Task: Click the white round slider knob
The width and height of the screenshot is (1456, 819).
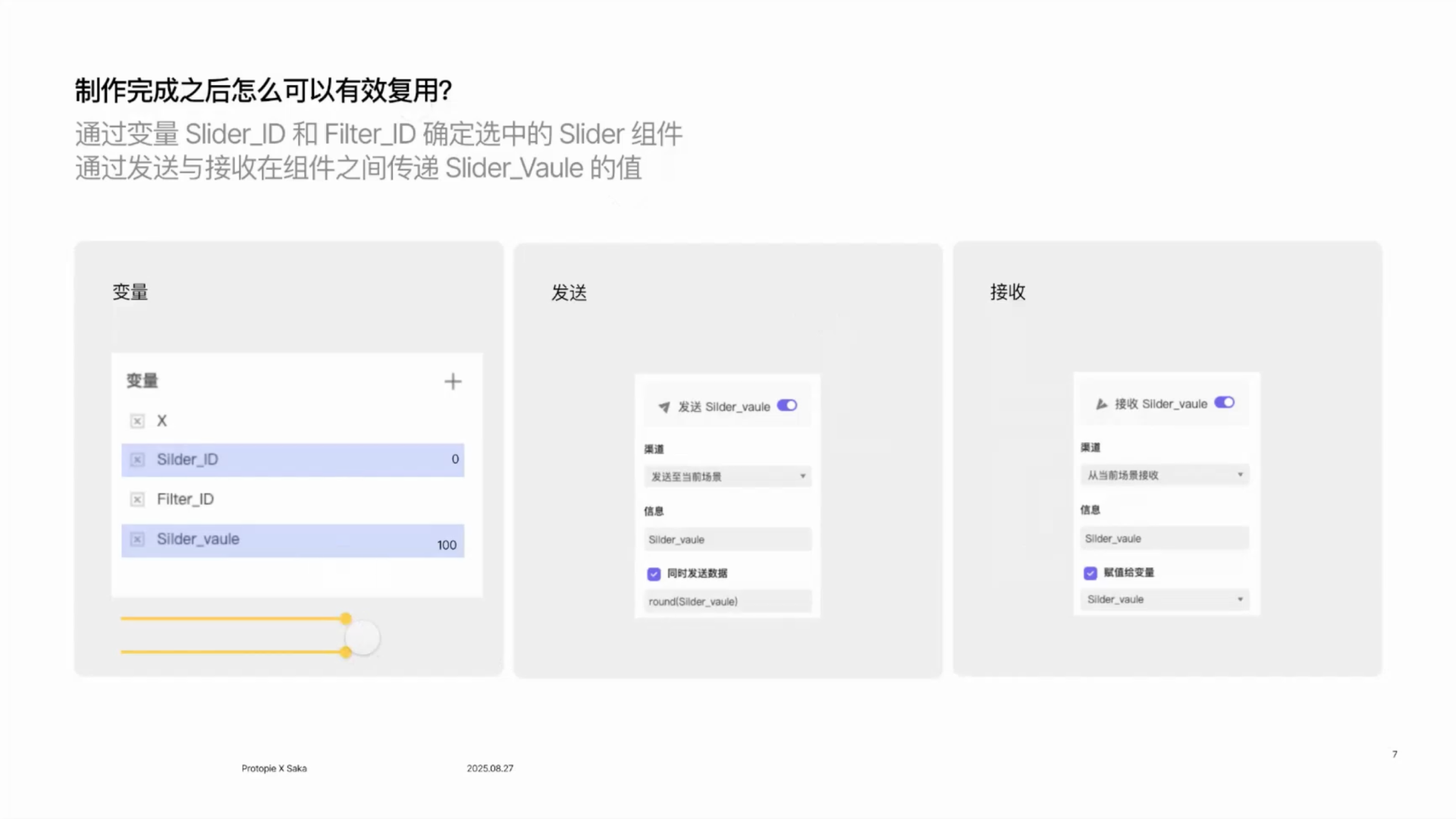Action: [x=363, y=638]
